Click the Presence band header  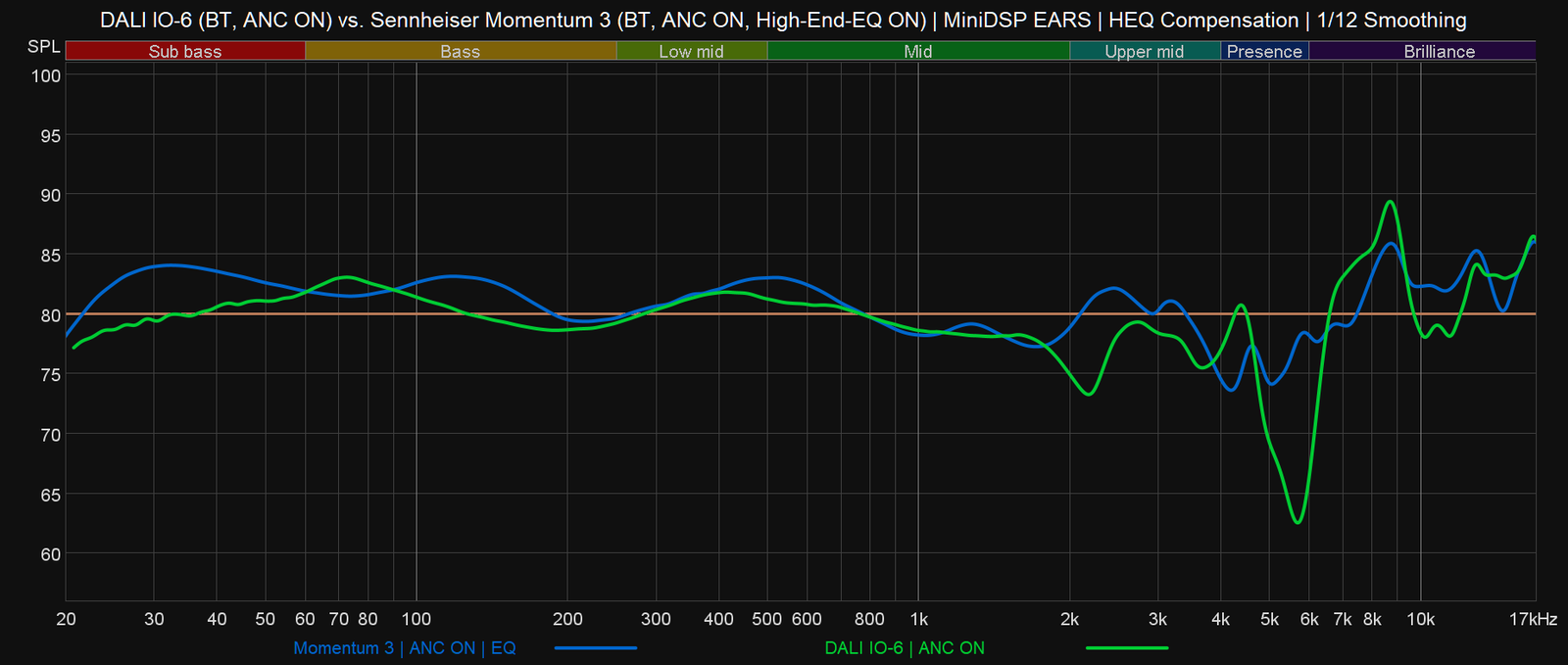(1264, 51)
